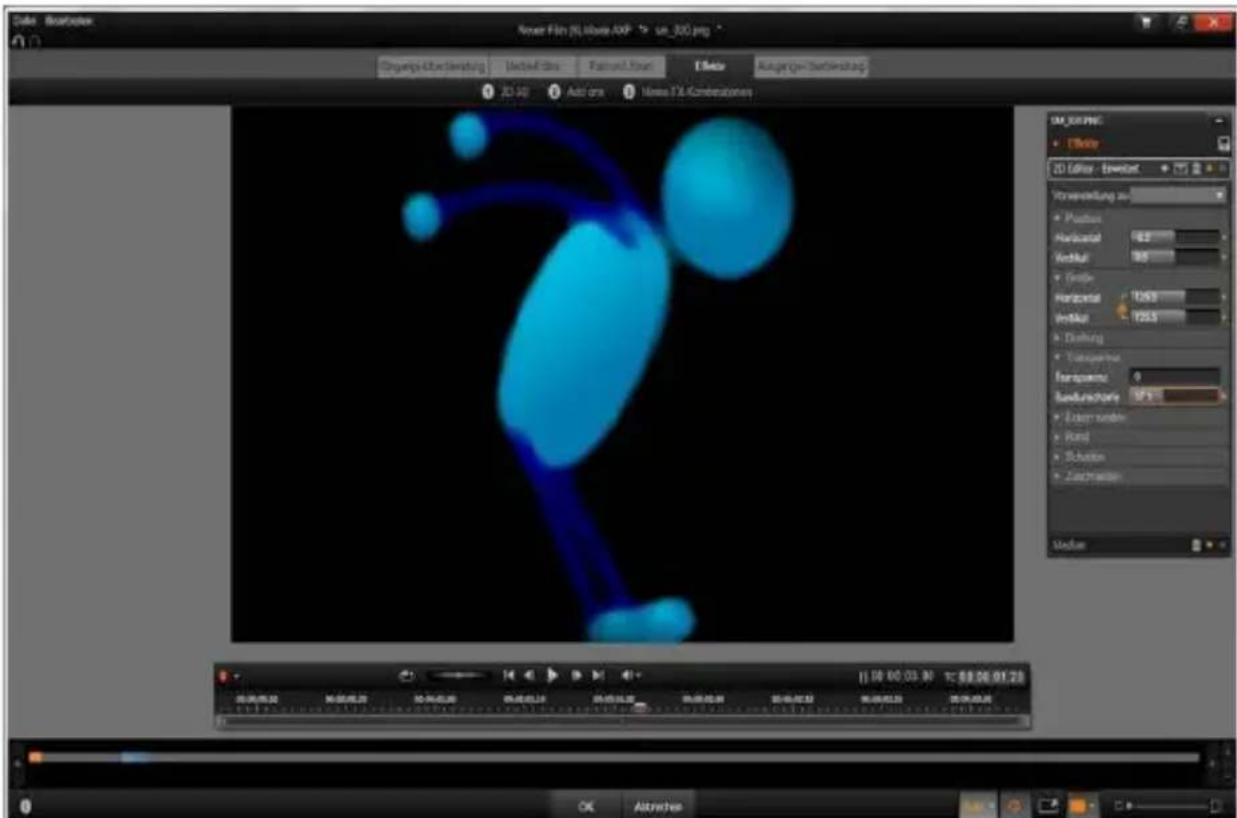Viewport: 1237px width, 818px height.
Task: Select the Neue FX-Kombinationen group
Action: pos(687,92)
